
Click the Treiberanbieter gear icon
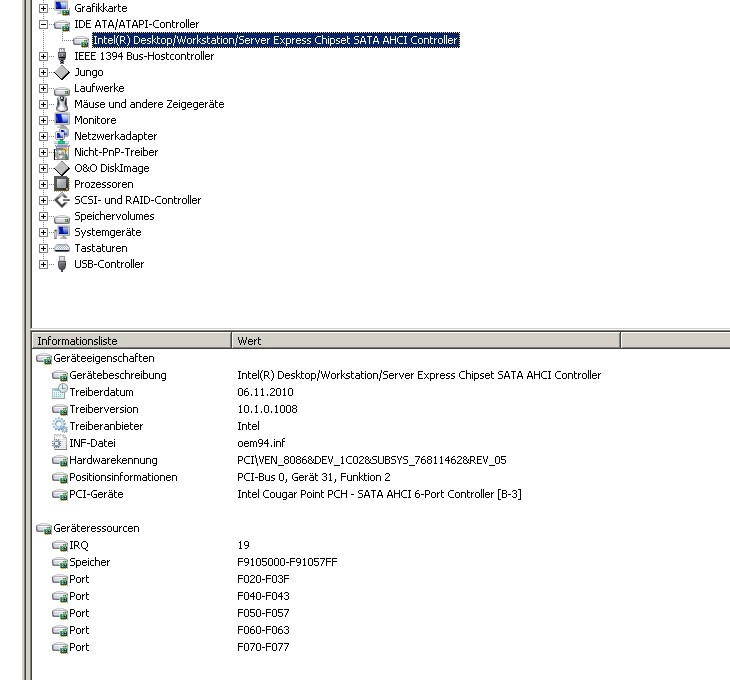(60, 425)
